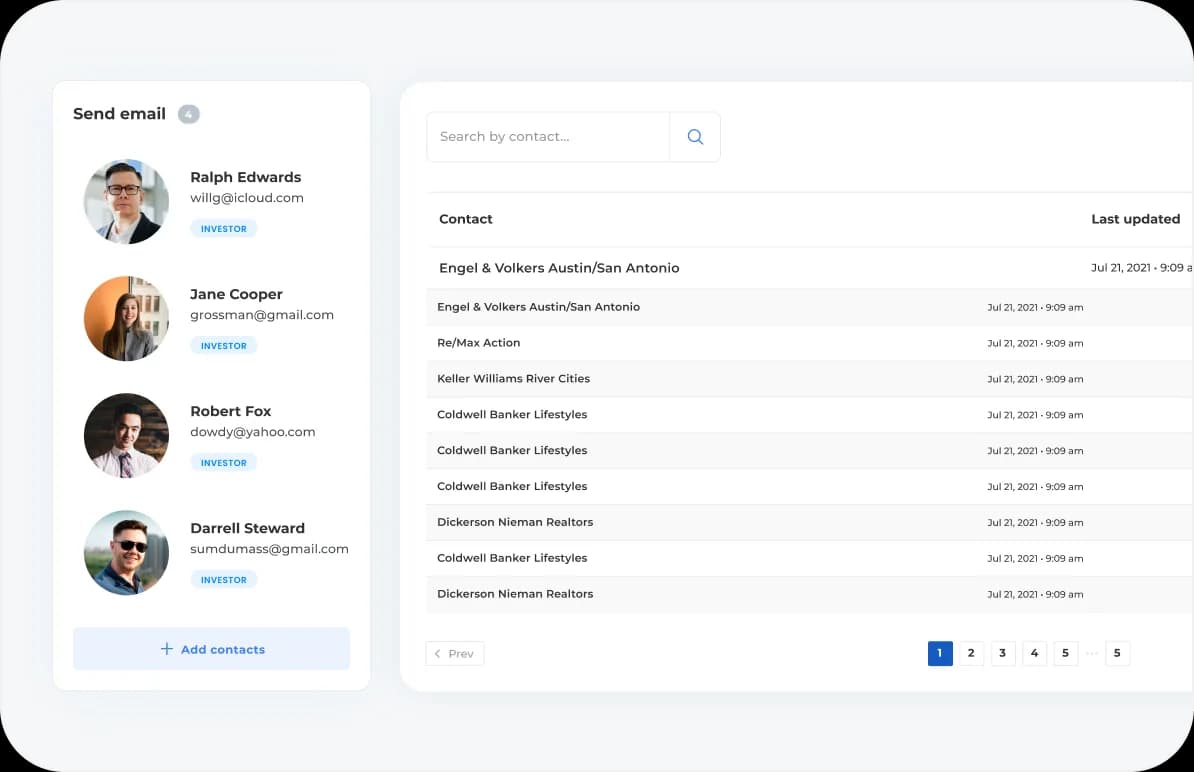1194x772 pixels.
Task: Go to page 2
Action: (x=970, y=654)
